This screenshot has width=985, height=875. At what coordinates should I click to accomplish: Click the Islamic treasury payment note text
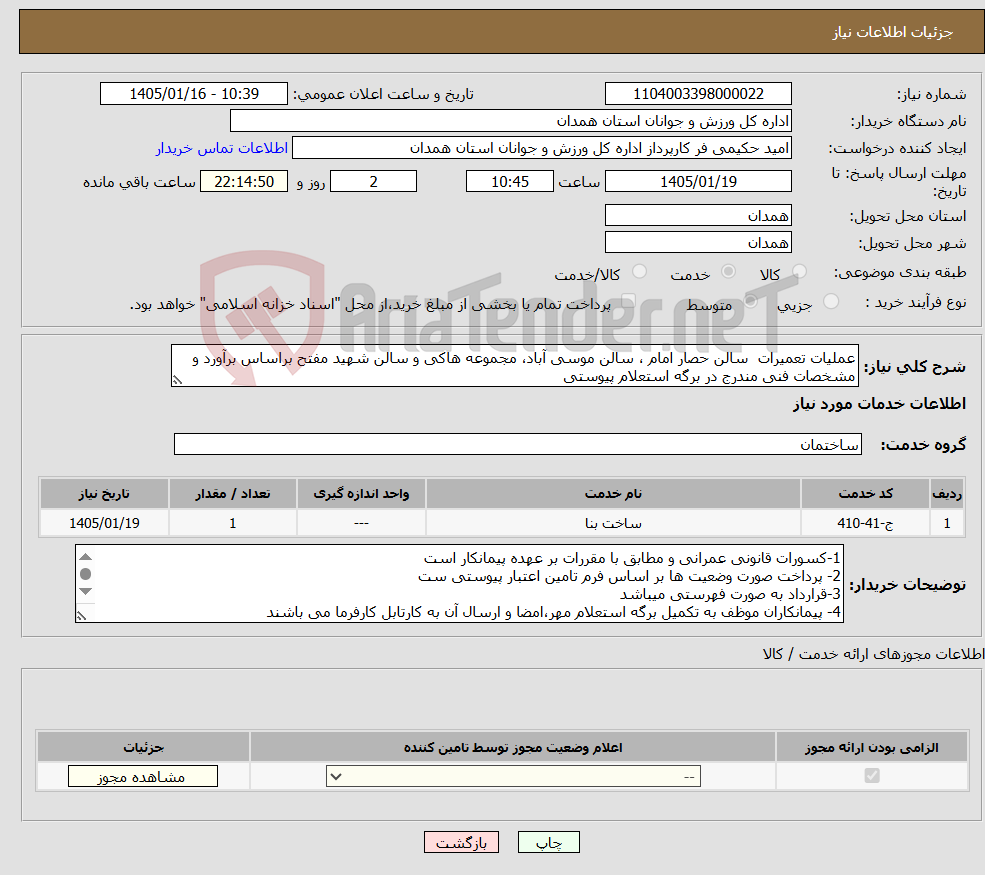click(x=370, y=305)
